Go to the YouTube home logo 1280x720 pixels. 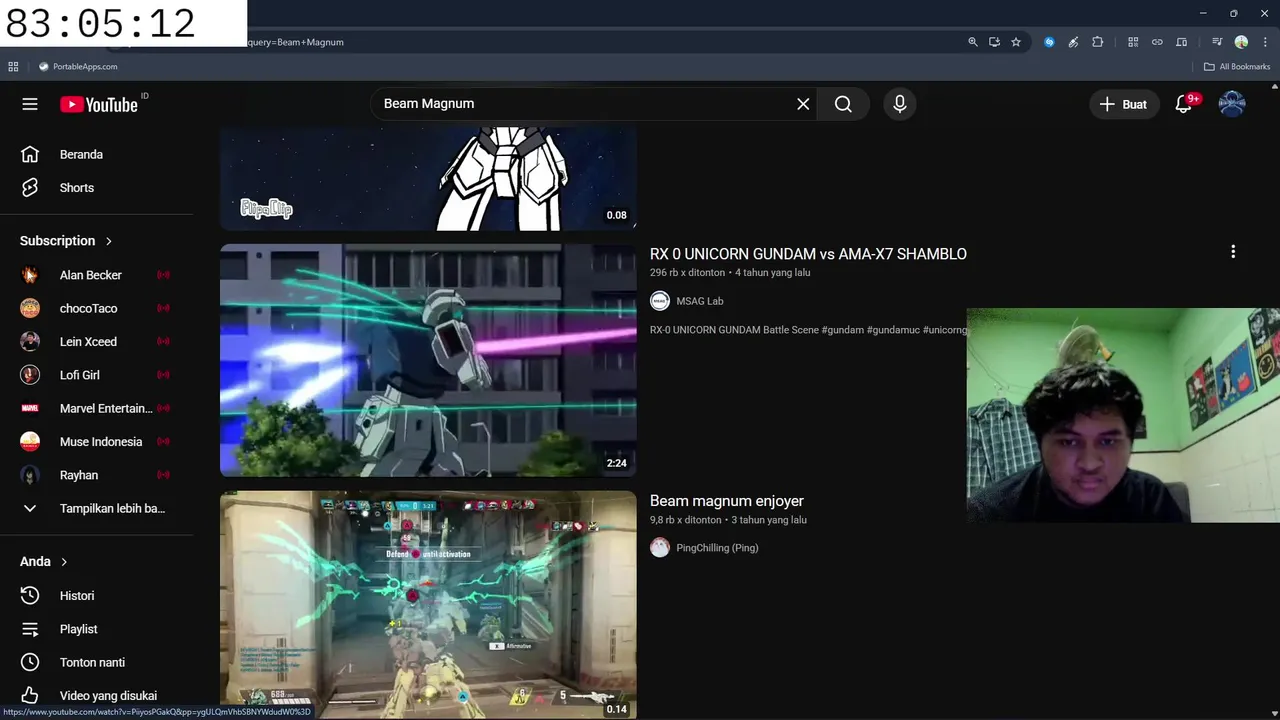click(99, 104)
